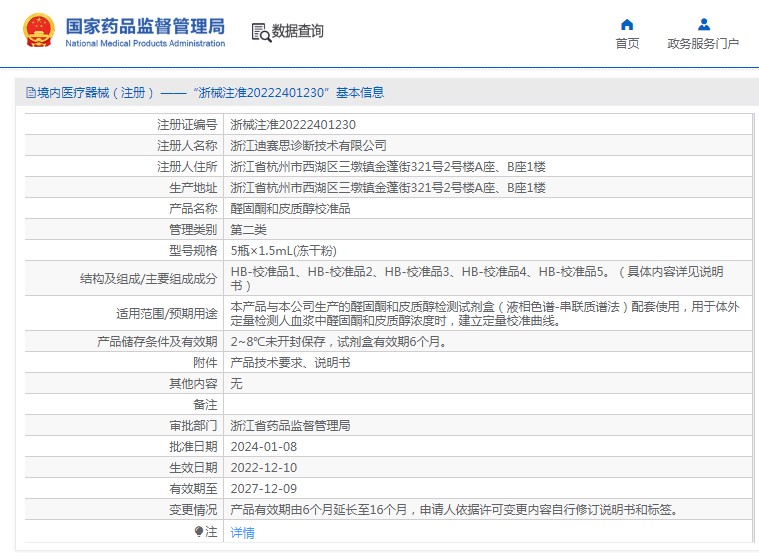Image resolution: width=759 pixels, height=553 pixels.
Task: Click 产品储存条件及有效期 label
Action: coord(157,342)
